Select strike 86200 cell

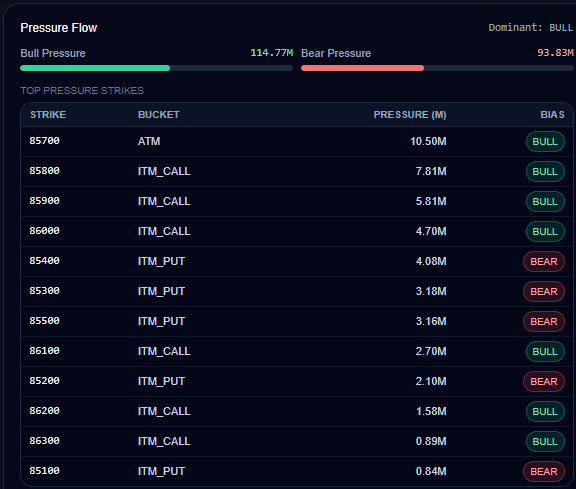(44, 411)
